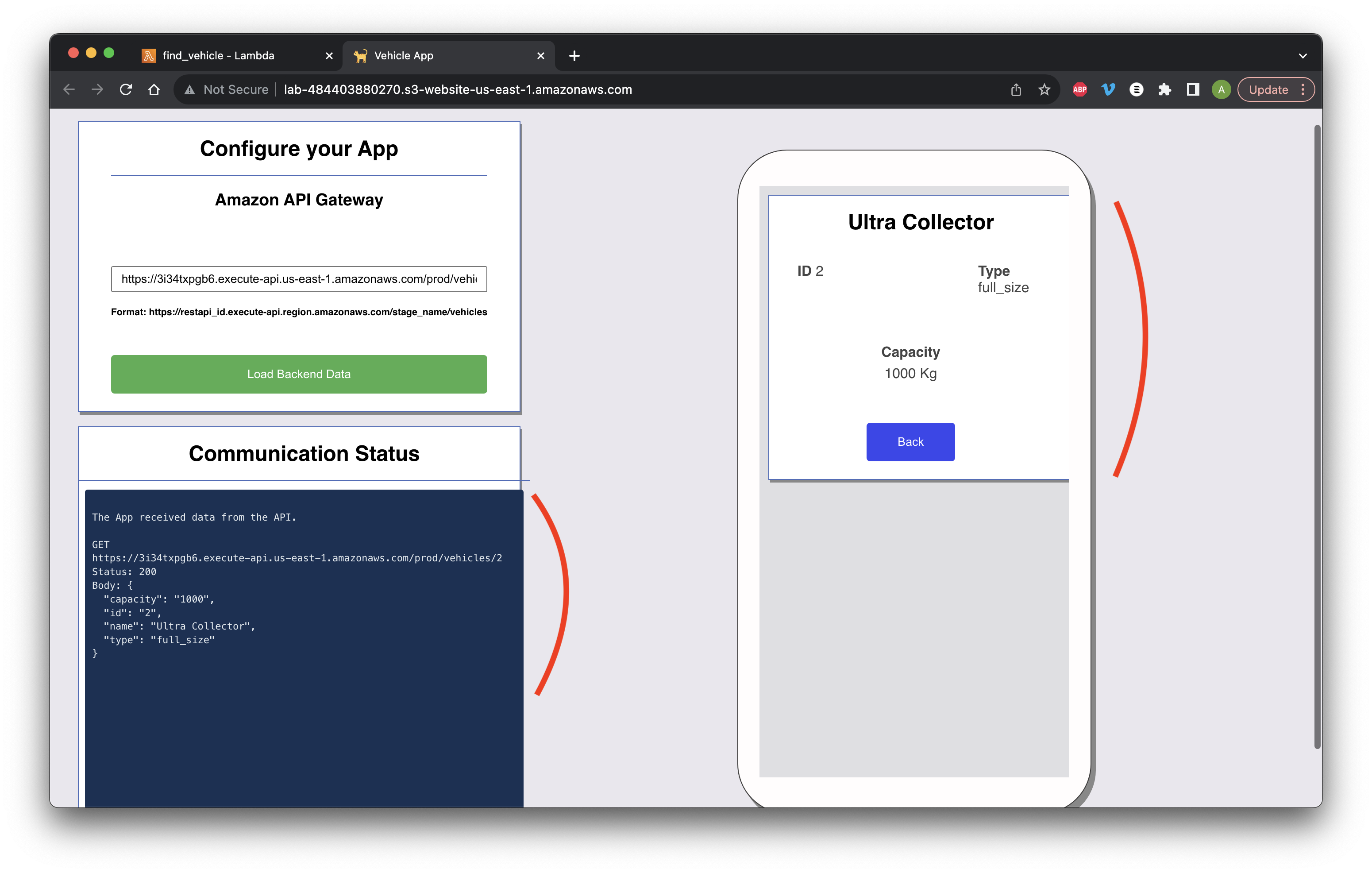Click the "id": "2" log line
This screenshot has height=873, width=1372.
(x=132, y=613)
